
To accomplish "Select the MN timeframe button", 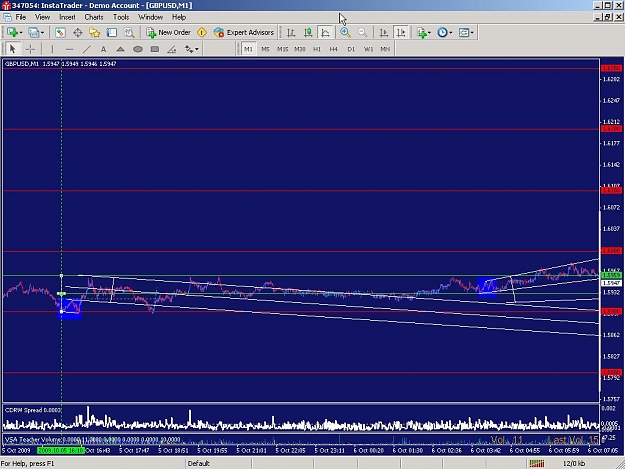I will pos(385,49).
